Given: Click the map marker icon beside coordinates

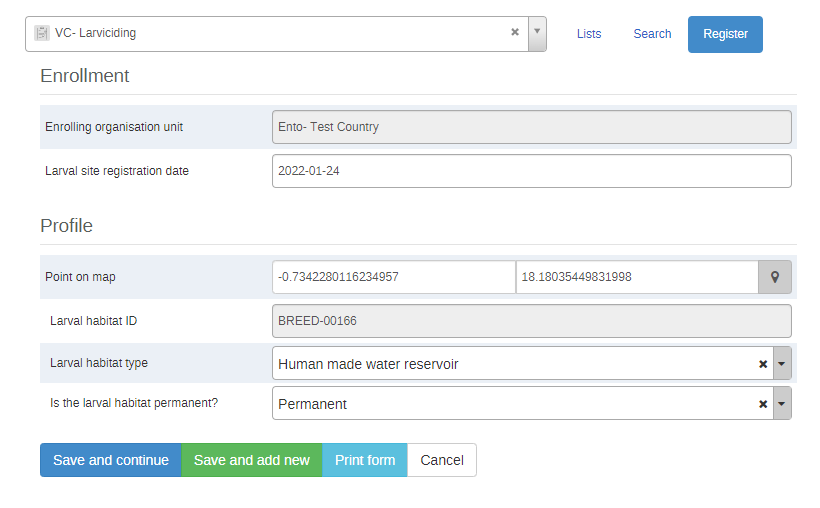Looking at the screenshot, I should (775, 277).
